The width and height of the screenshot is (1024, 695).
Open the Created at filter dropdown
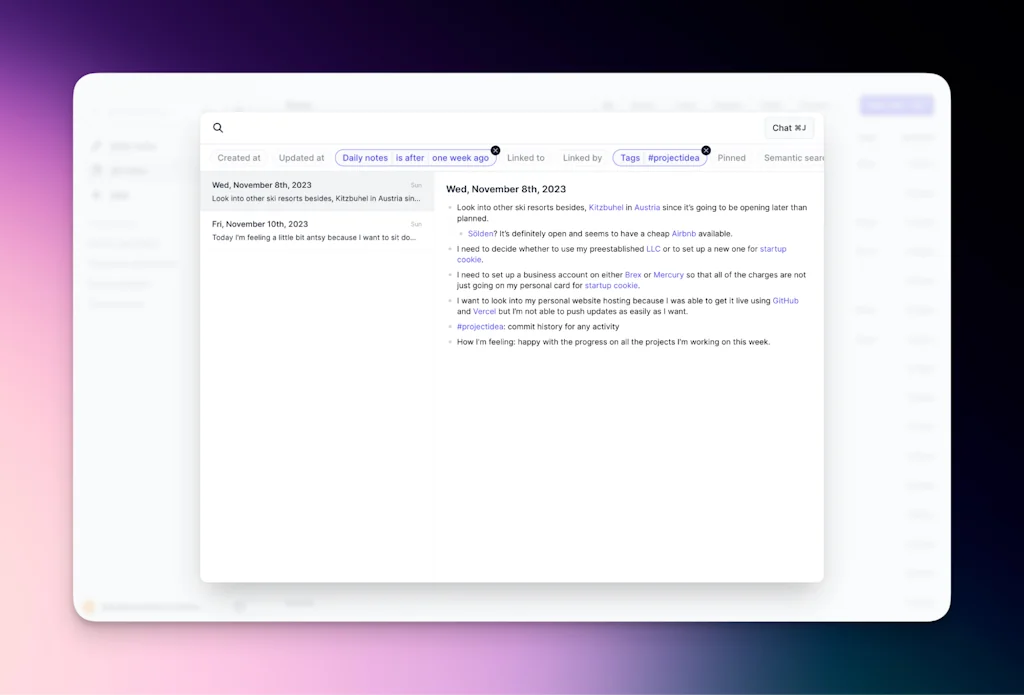(238, 157)
